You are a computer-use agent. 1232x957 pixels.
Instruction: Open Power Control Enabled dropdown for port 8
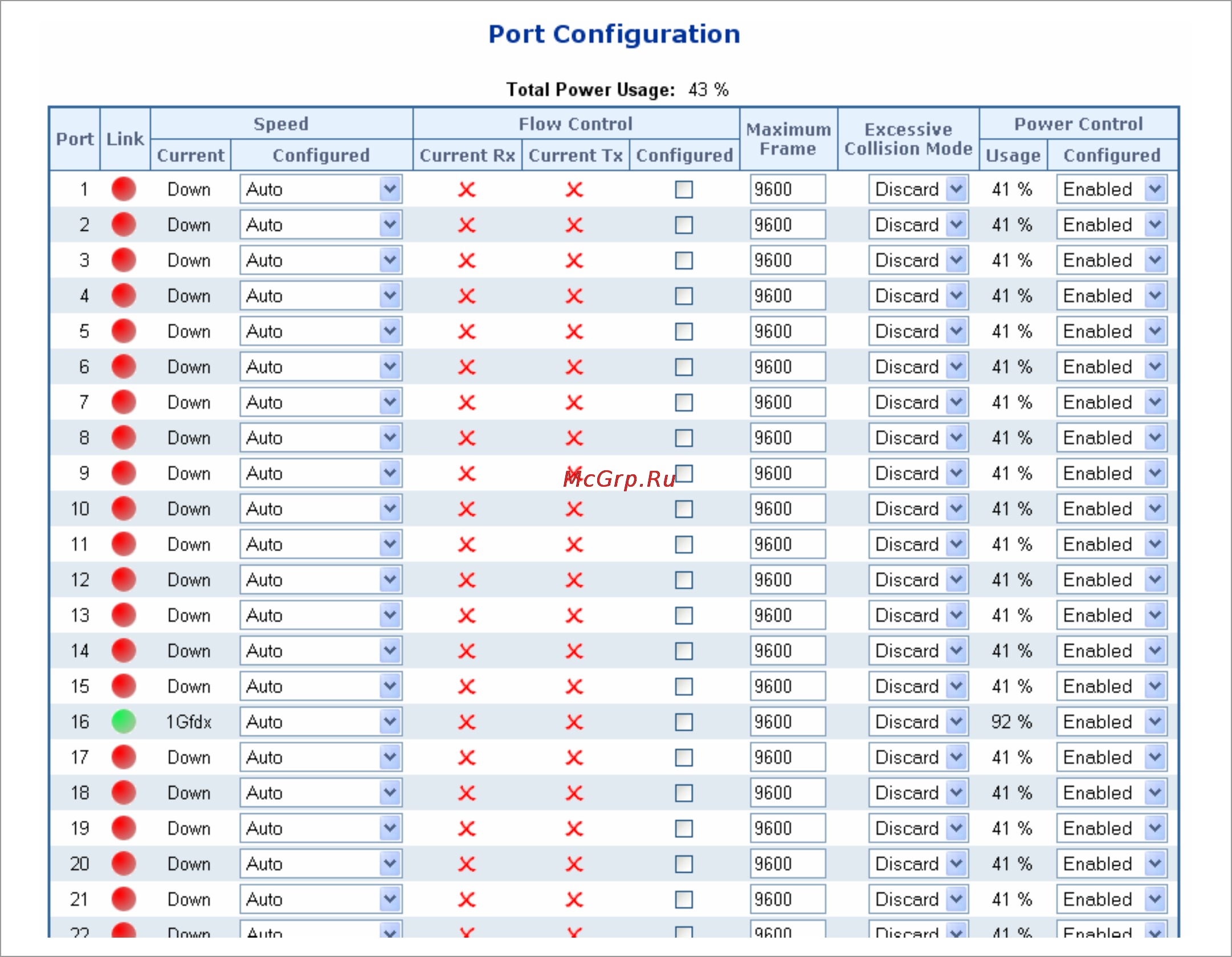coord(1112,438)
